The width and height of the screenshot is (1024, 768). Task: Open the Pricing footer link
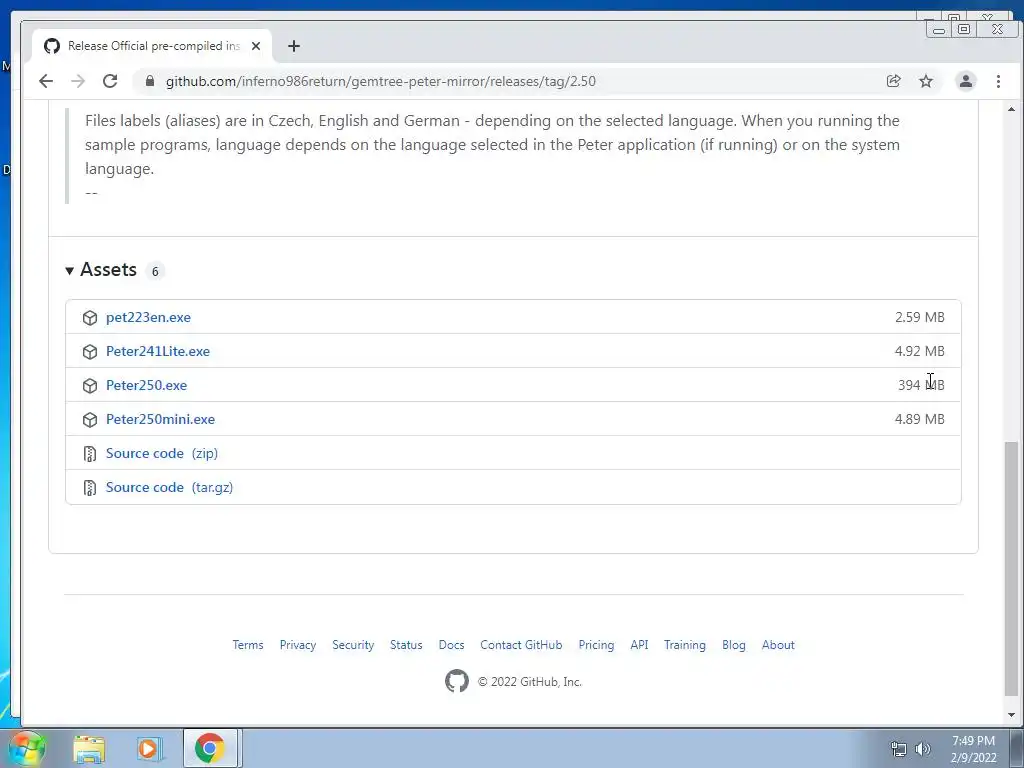tap(596, 645)
